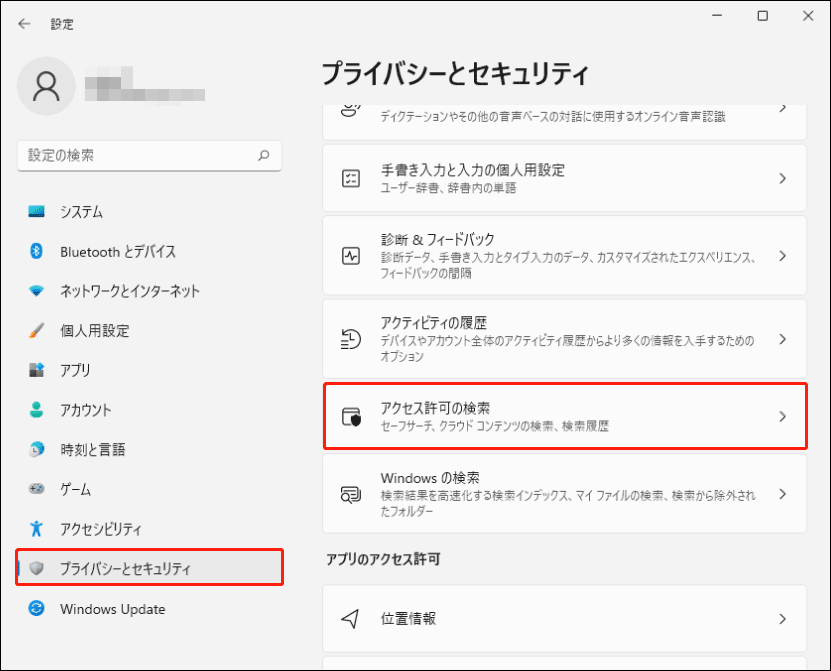
Task: Click the shield icon for プライバシーとセキュリティ
Action: [36, 568]
